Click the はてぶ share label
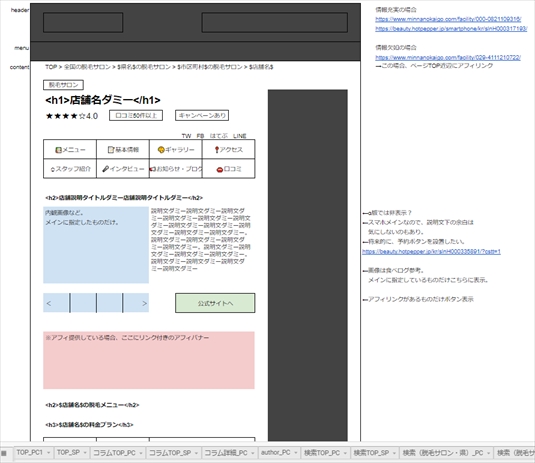 pyautogui.click(x=218, y=136)
